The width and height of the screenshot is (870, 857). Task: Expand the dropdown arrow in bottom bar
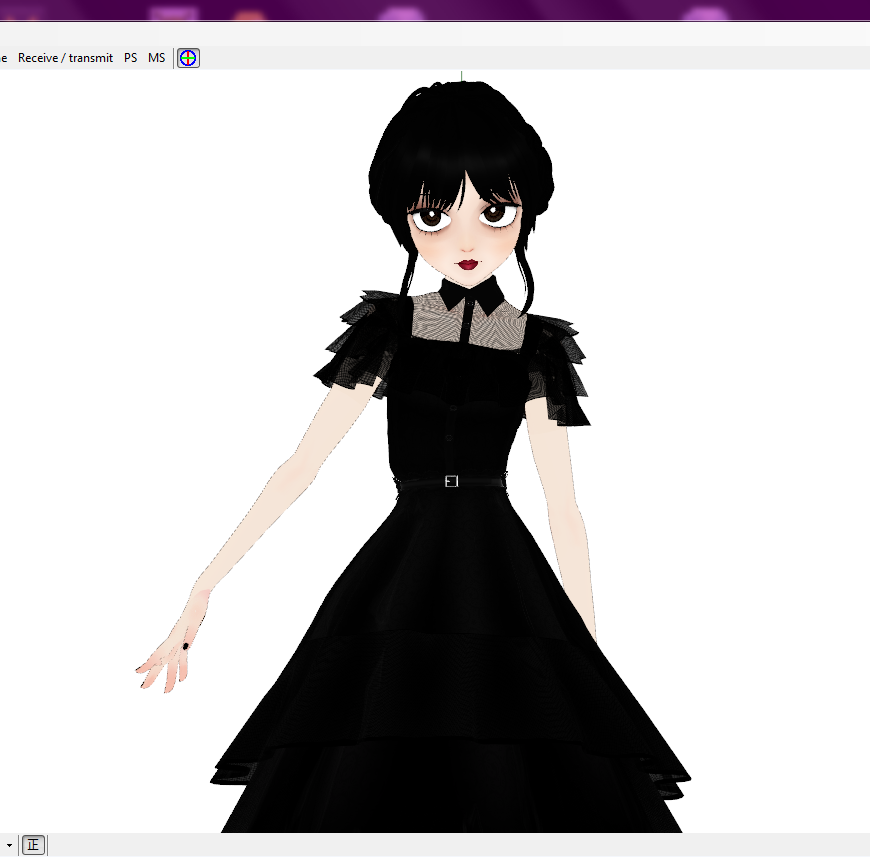(9, 845)
